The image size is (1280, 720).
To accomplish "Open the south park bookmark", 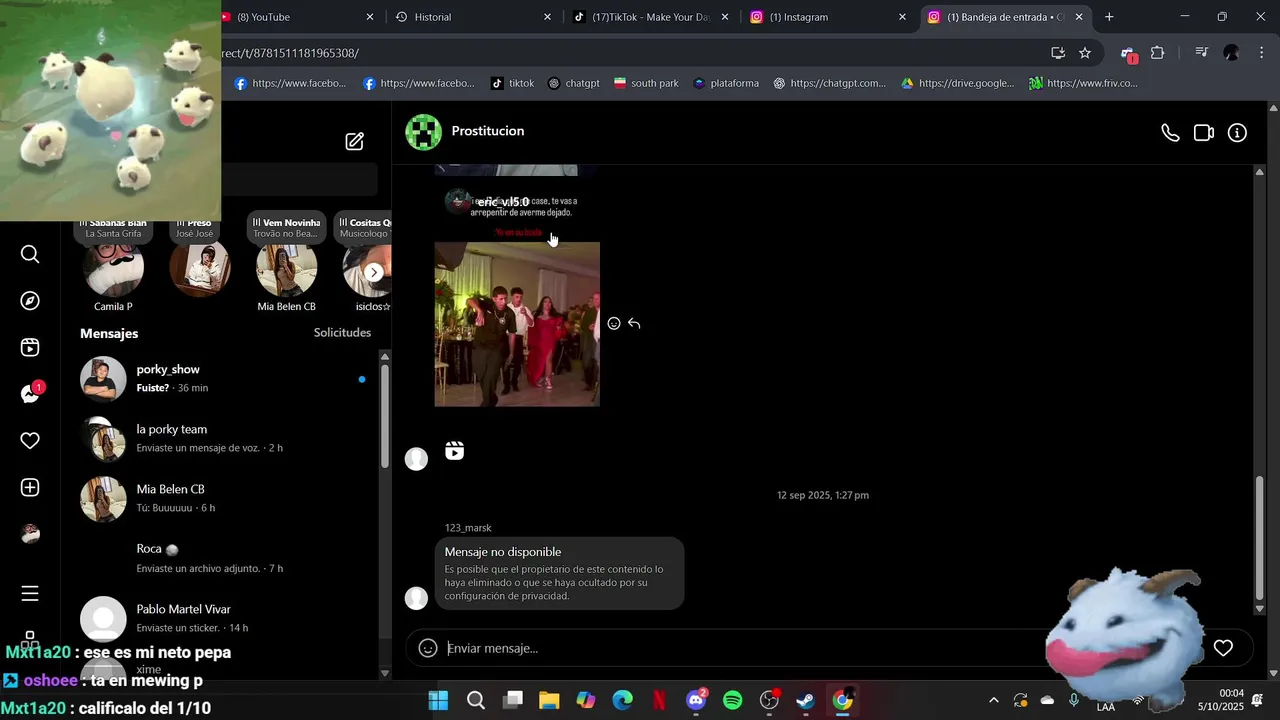I will coord(646,83).
